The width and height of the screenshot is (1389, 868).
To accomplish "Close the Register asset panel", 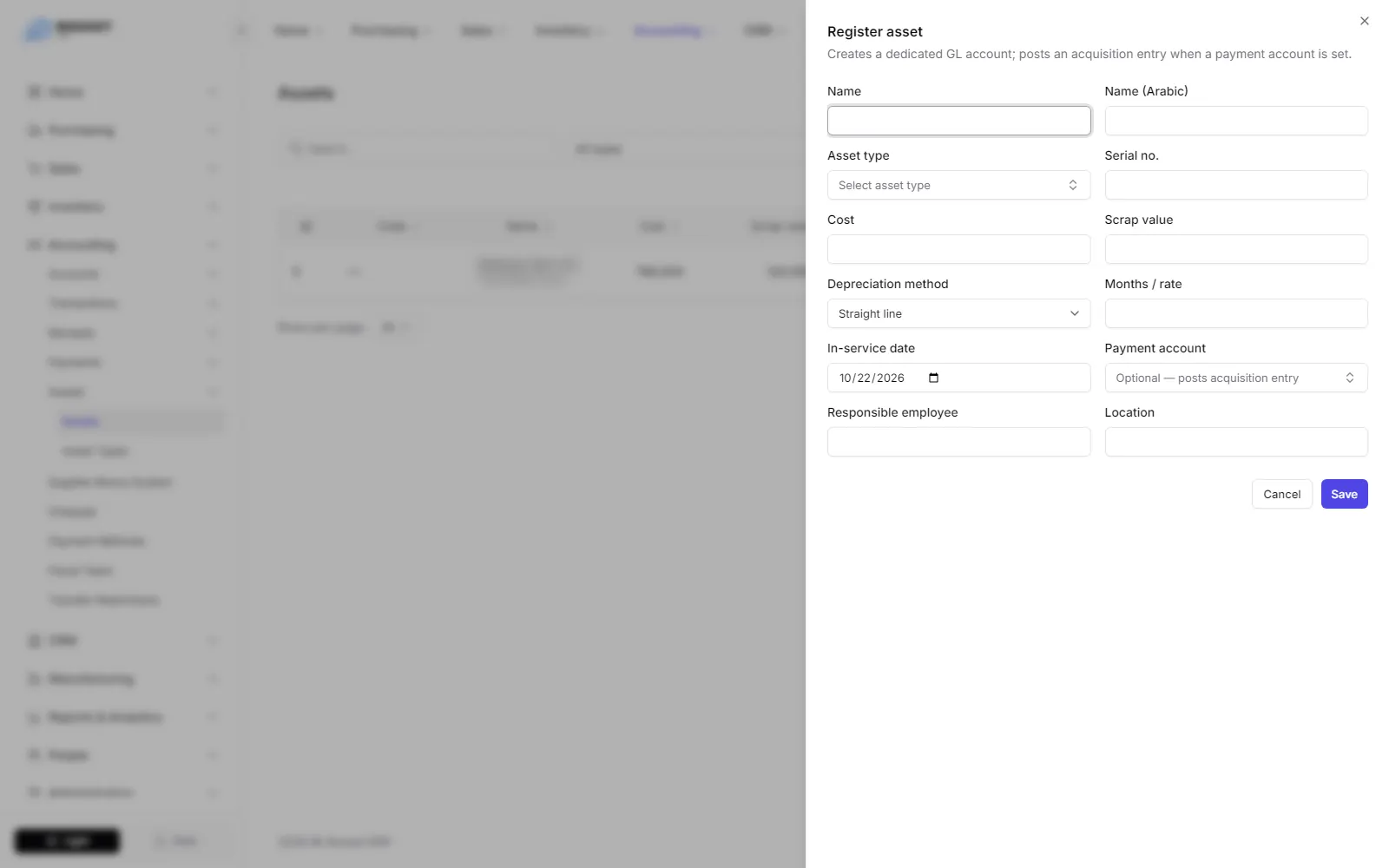I will [x=1364, y=21].
